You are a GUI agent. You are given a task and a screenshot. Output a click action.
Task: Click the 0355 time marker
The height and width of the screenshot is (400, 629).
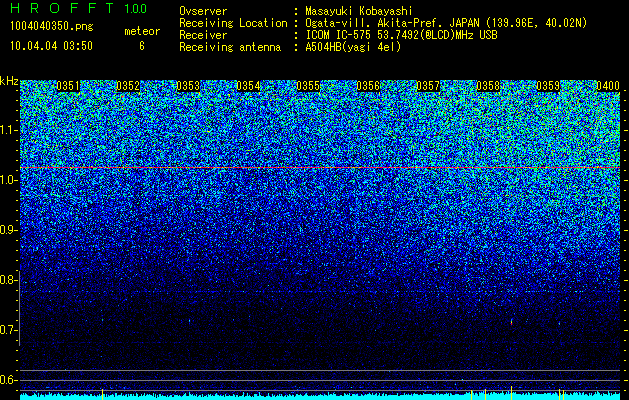(308, 86)
